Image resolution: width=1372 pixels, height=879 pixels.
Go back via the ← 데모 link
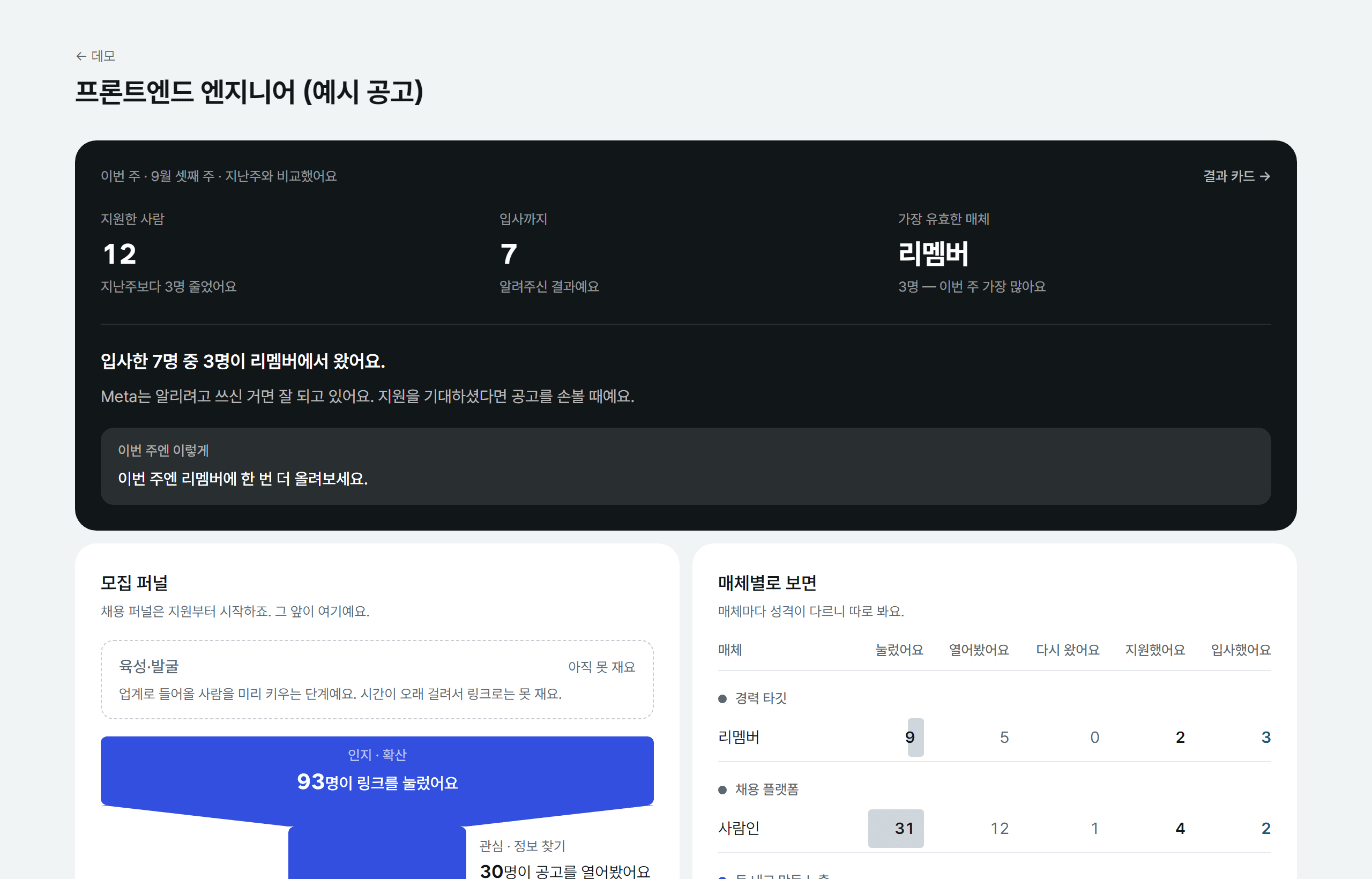95,56
